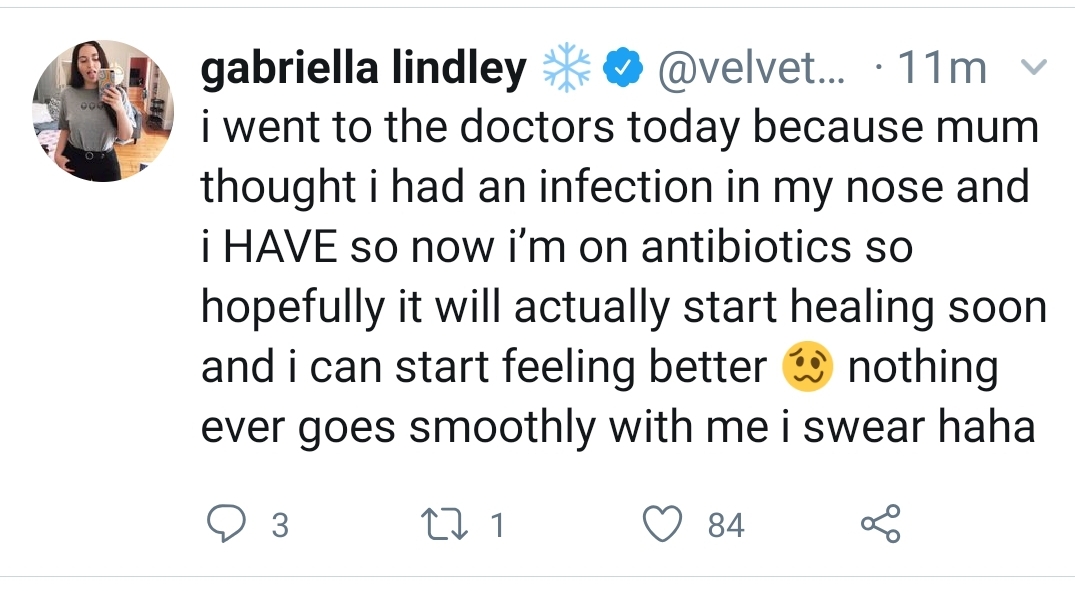Click 'swear haha' at the tweet's end
Screen dimensions: 1075x591
(919, 426)
